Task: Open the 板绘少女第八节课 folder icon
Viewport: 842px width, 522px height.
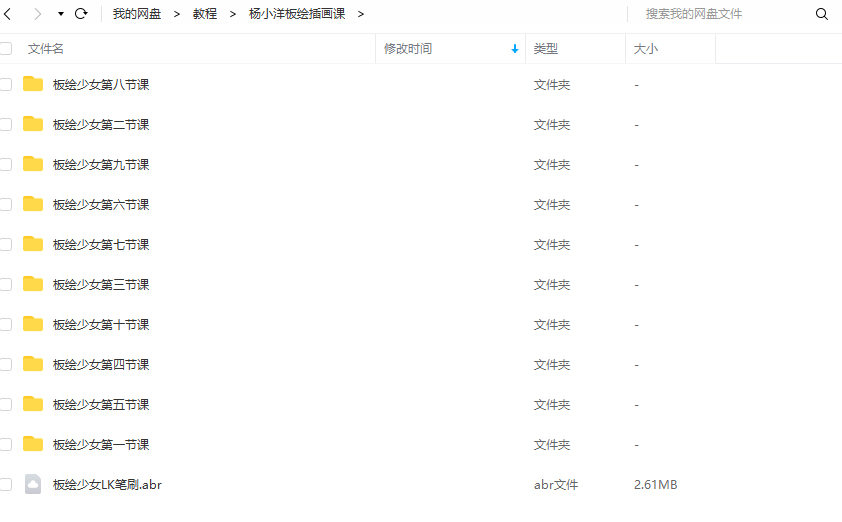Action: [33, 84]
